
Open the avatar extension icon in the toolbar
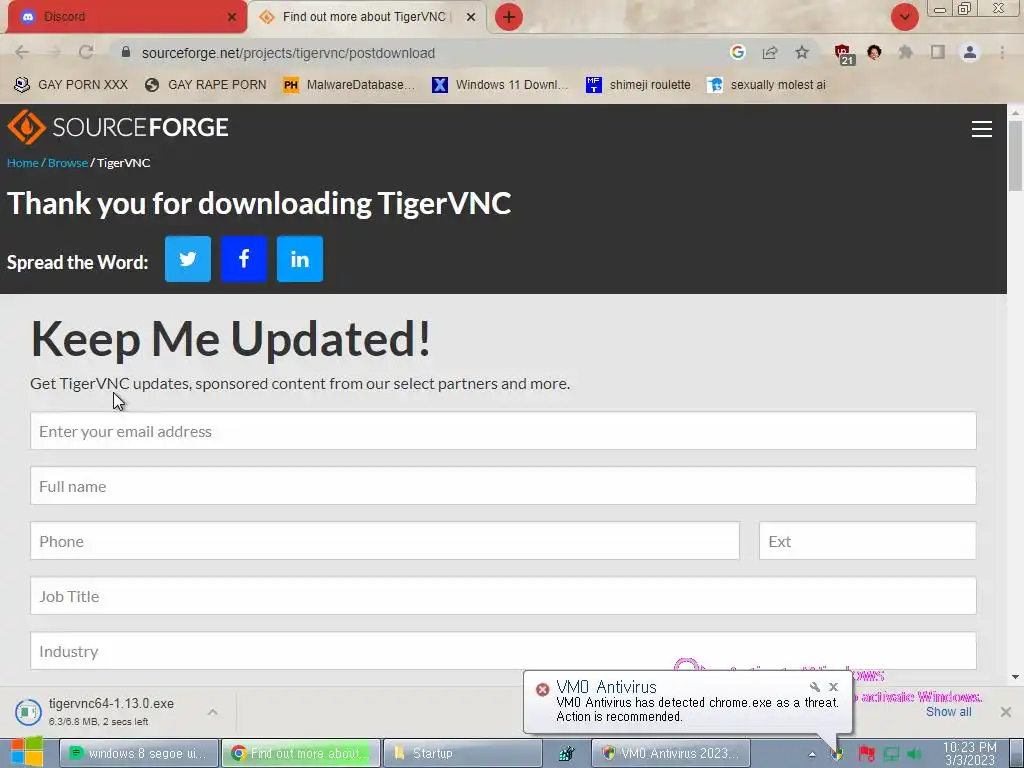click(x=874, y=52)
